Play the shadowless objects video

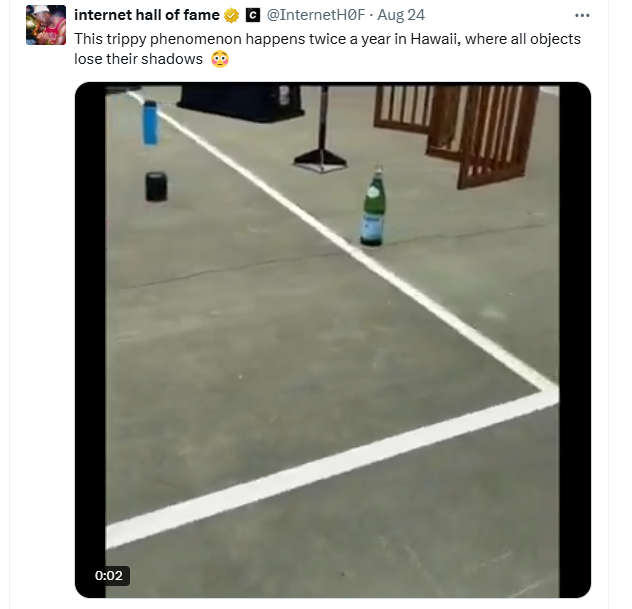(x=333, y=340)
